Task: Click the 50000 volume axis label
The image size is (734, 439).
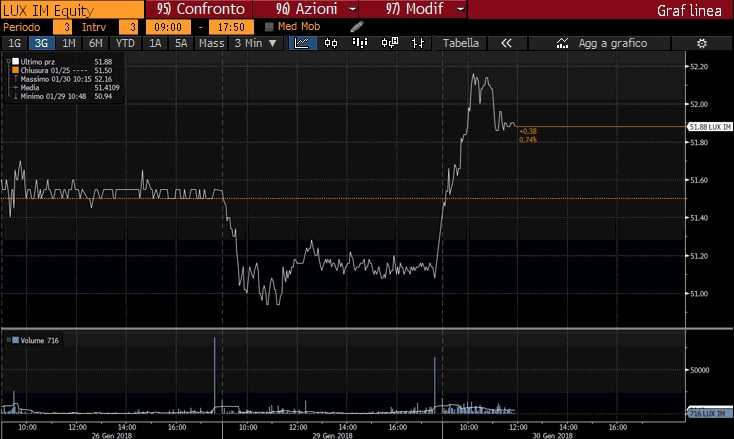Action: pos(699,370)
